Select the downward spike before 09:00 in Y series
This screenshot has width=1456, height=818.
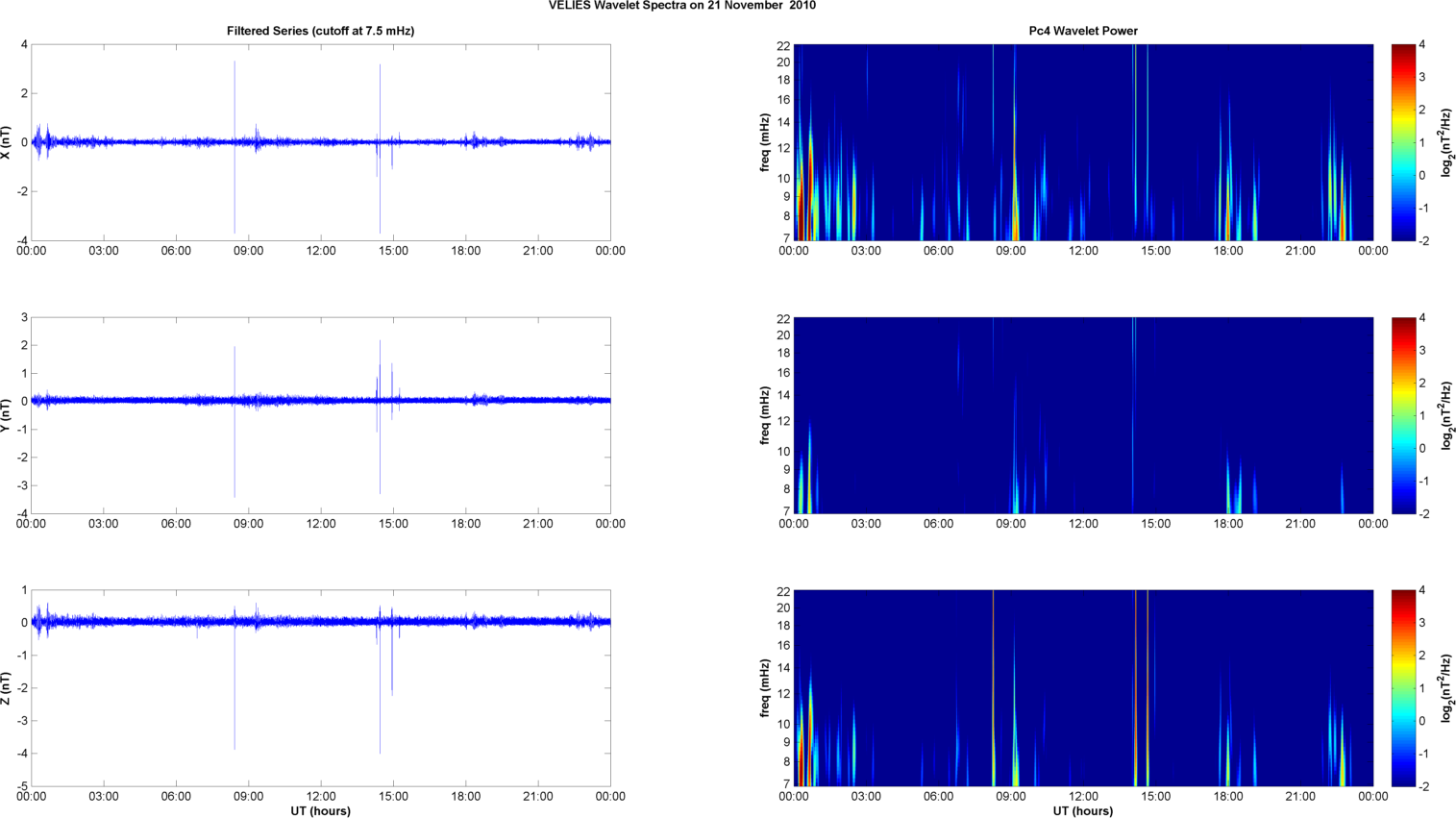coord(234,461)
